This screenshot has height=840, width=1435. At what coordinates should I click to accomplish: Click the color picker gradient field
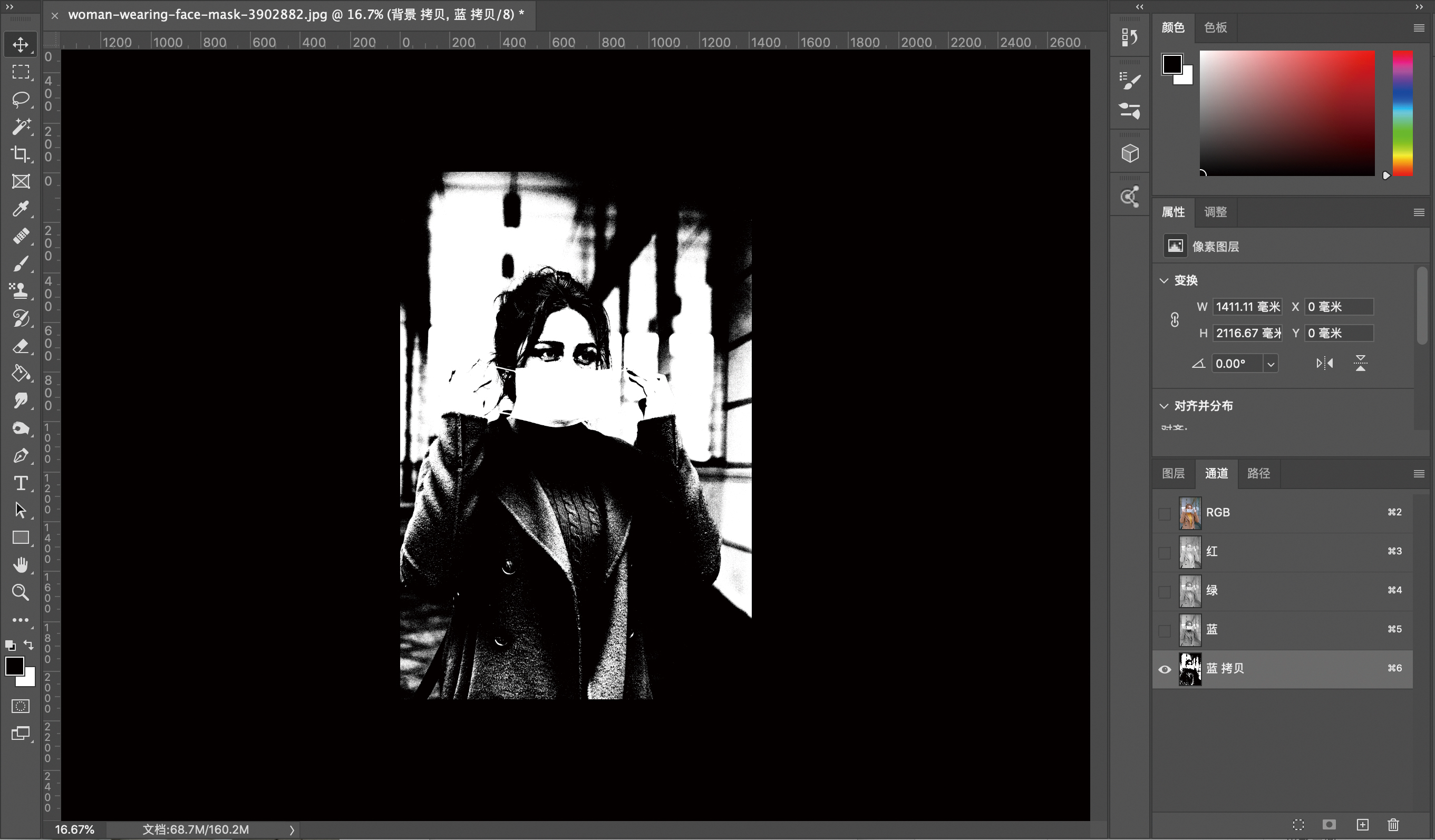(x=1287, y=113)
